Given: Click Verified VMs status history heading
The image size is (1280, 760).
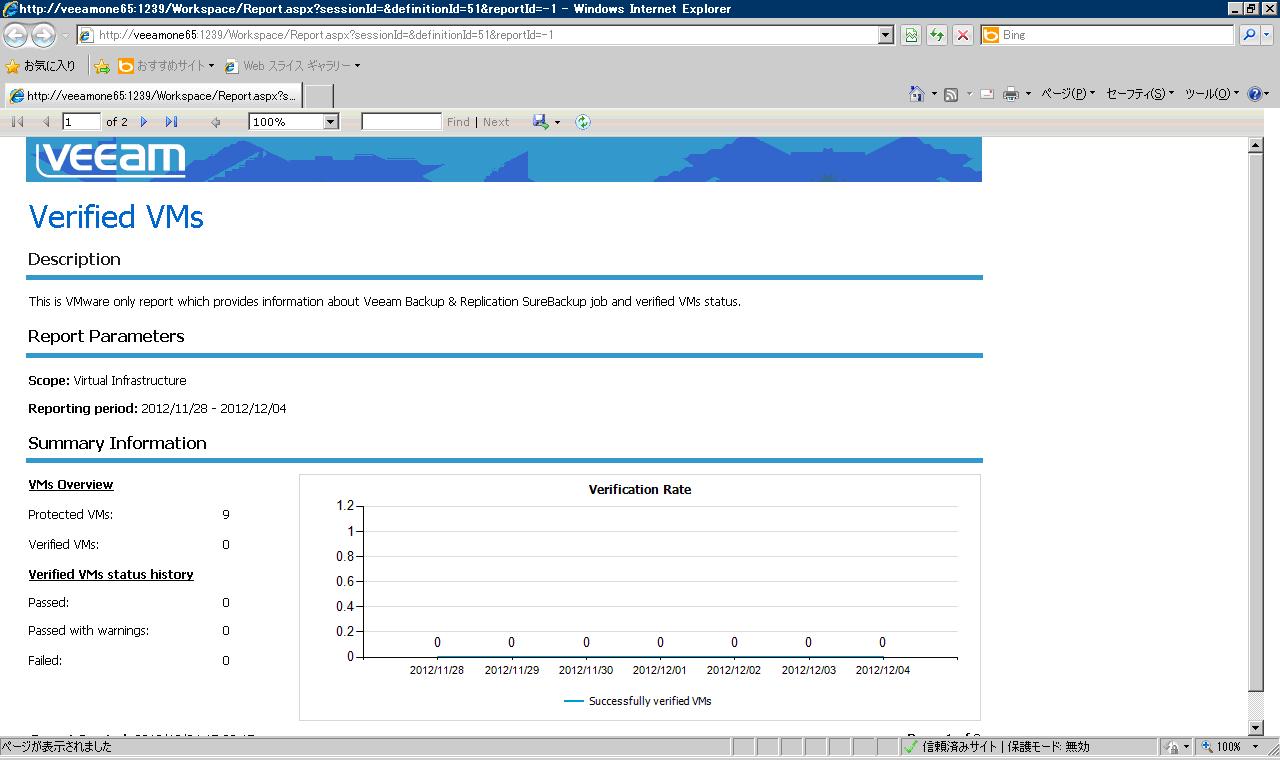Looking at the screenshot, I should pyautogui.click(x=110, y=575).
